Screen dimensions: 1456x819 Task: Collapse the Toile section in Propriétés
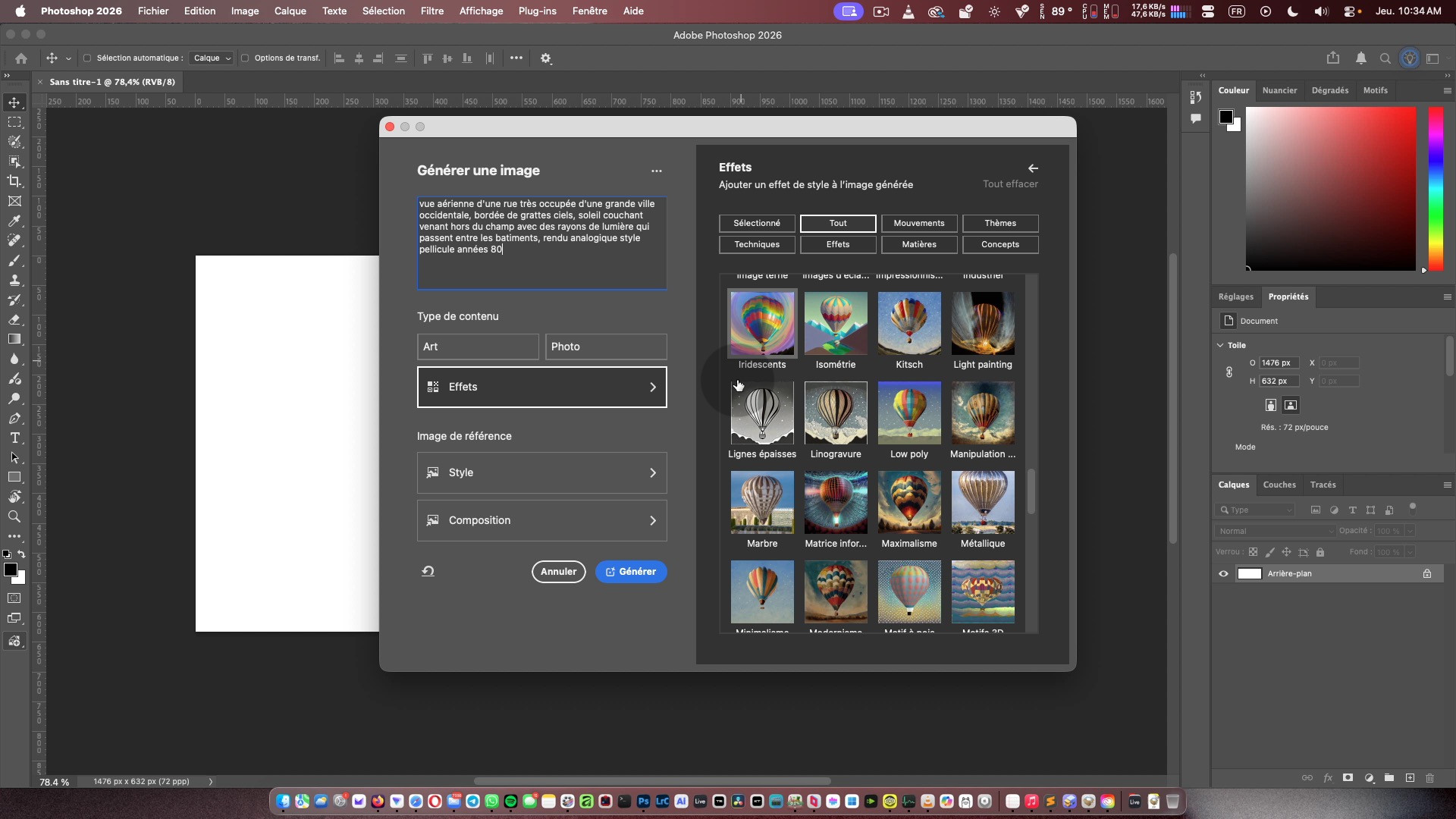1220,346
